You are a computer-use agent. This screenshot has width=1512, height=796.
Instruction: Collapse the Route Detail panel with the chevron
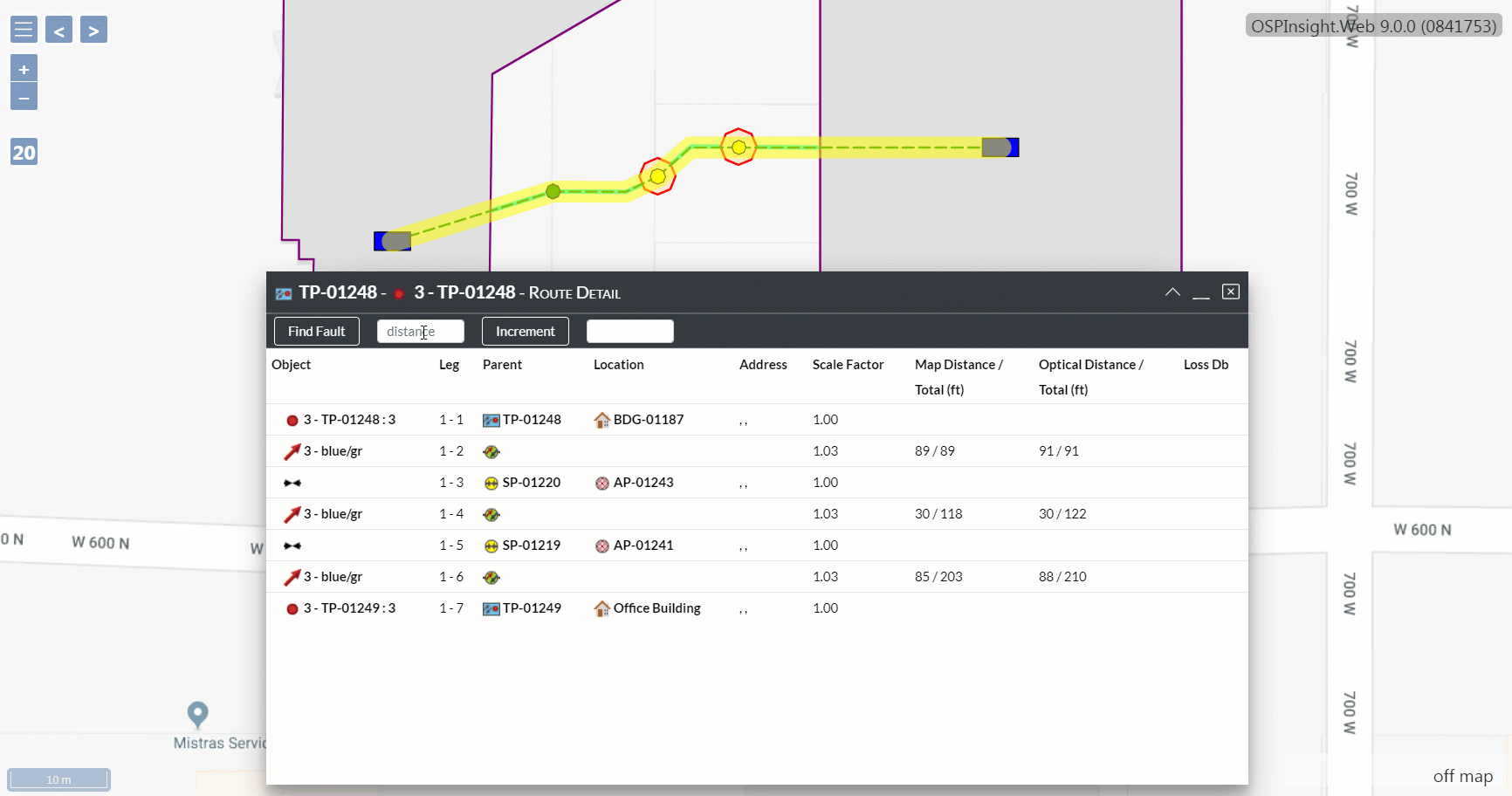coord(1172,292)
